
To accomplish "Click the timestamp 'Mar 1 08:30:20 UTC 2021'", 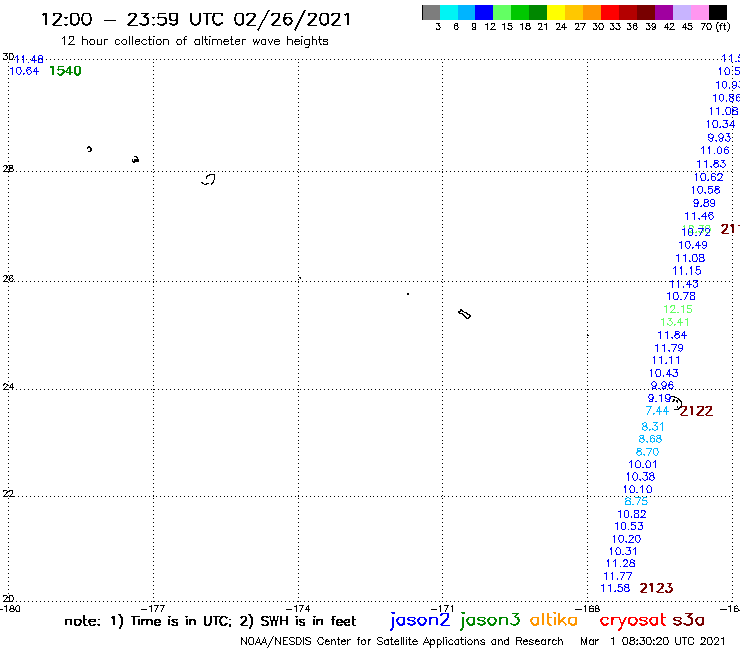I will (652, 642).
